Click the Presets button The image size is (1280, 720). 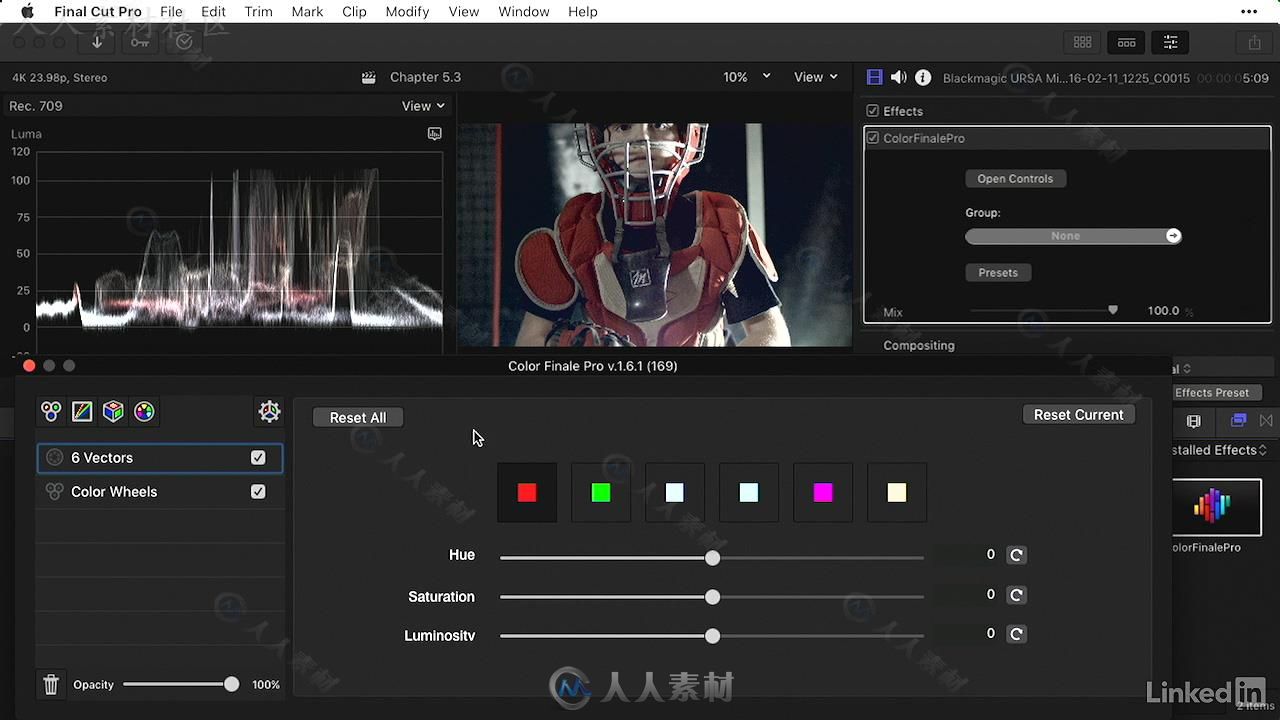coord(998,272)
